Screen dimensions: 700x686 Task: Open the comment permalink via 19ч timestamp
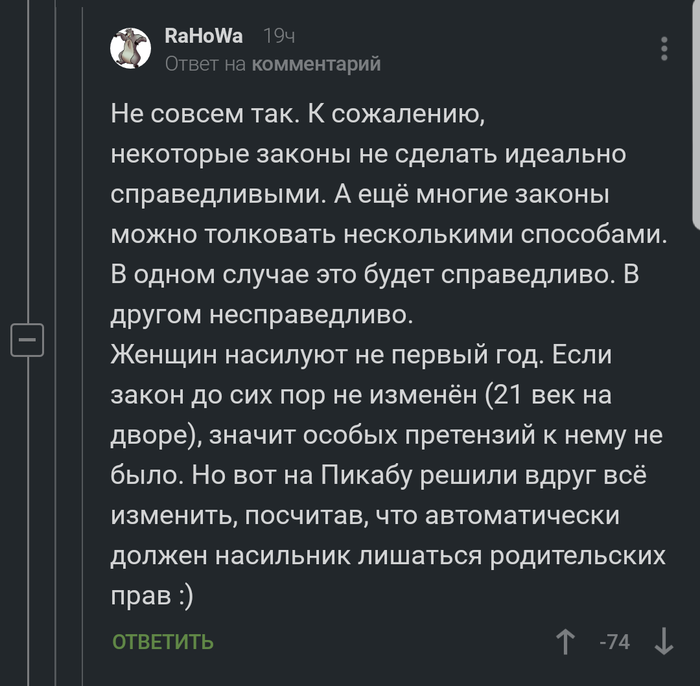pos(278,37)
